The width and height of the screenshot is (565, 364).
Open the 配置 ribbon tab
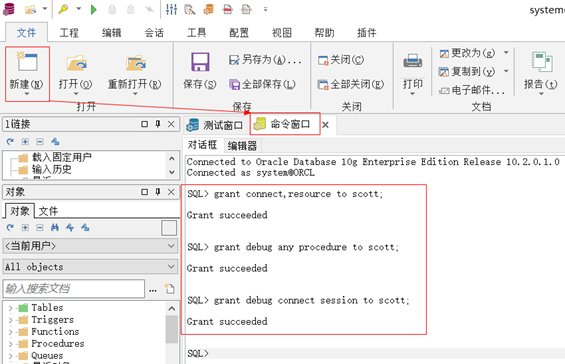(239, 33)
